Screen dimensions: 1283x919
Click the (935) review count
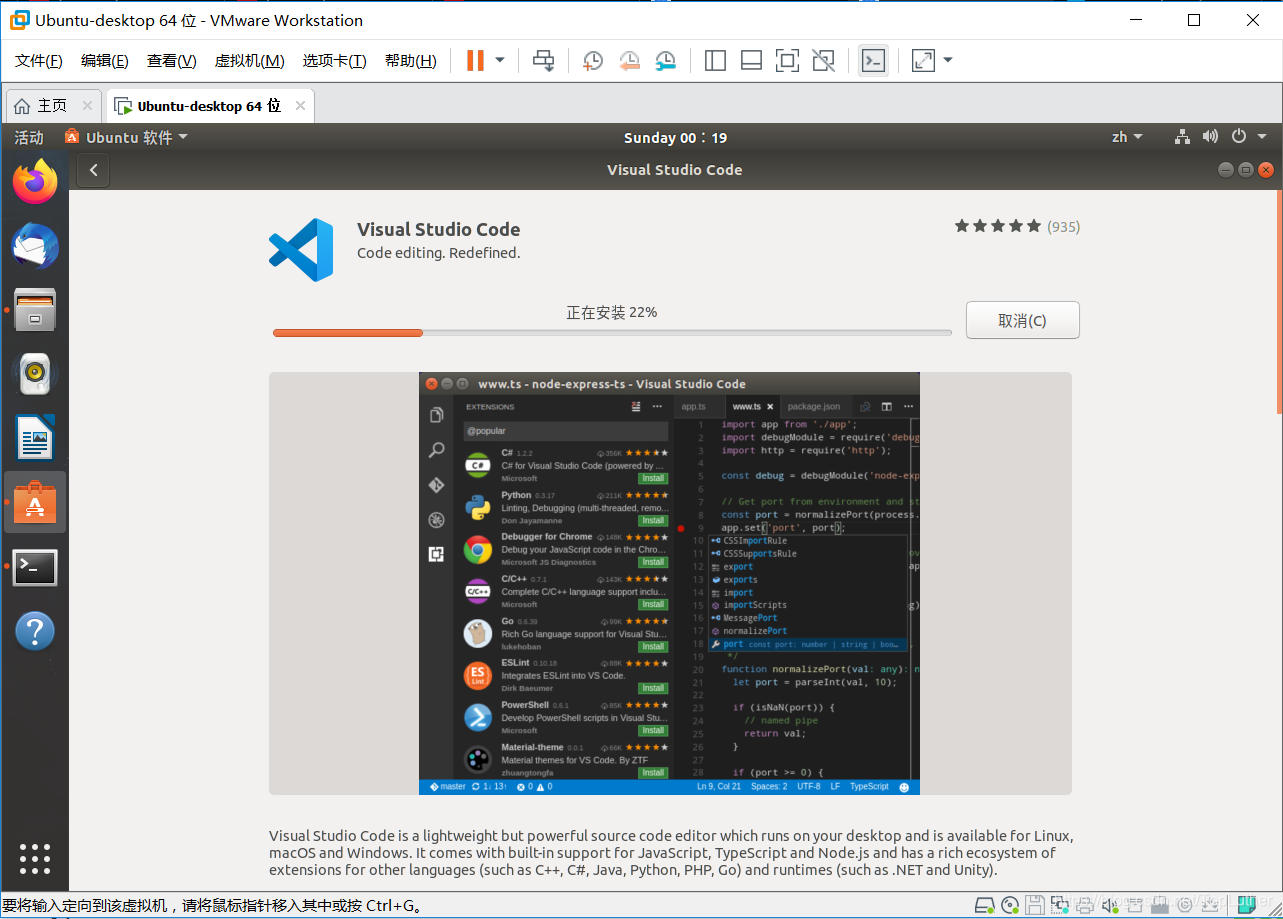(x=1063, y=227)
